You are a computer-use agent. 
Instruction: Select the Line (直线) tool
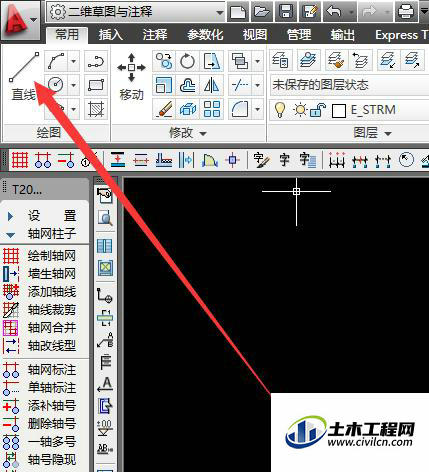pos(23,76)
